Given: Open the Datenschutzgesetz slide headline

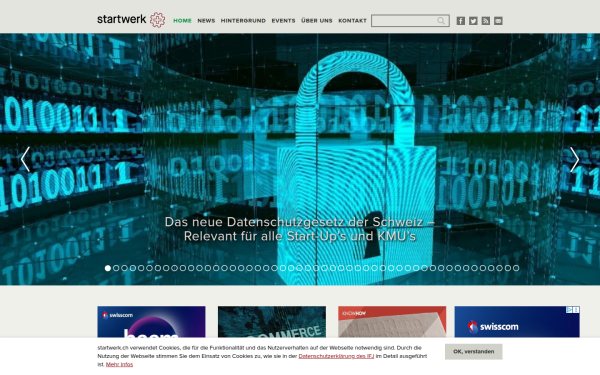Looking at the screenshot, I should (x=300, y=229).
